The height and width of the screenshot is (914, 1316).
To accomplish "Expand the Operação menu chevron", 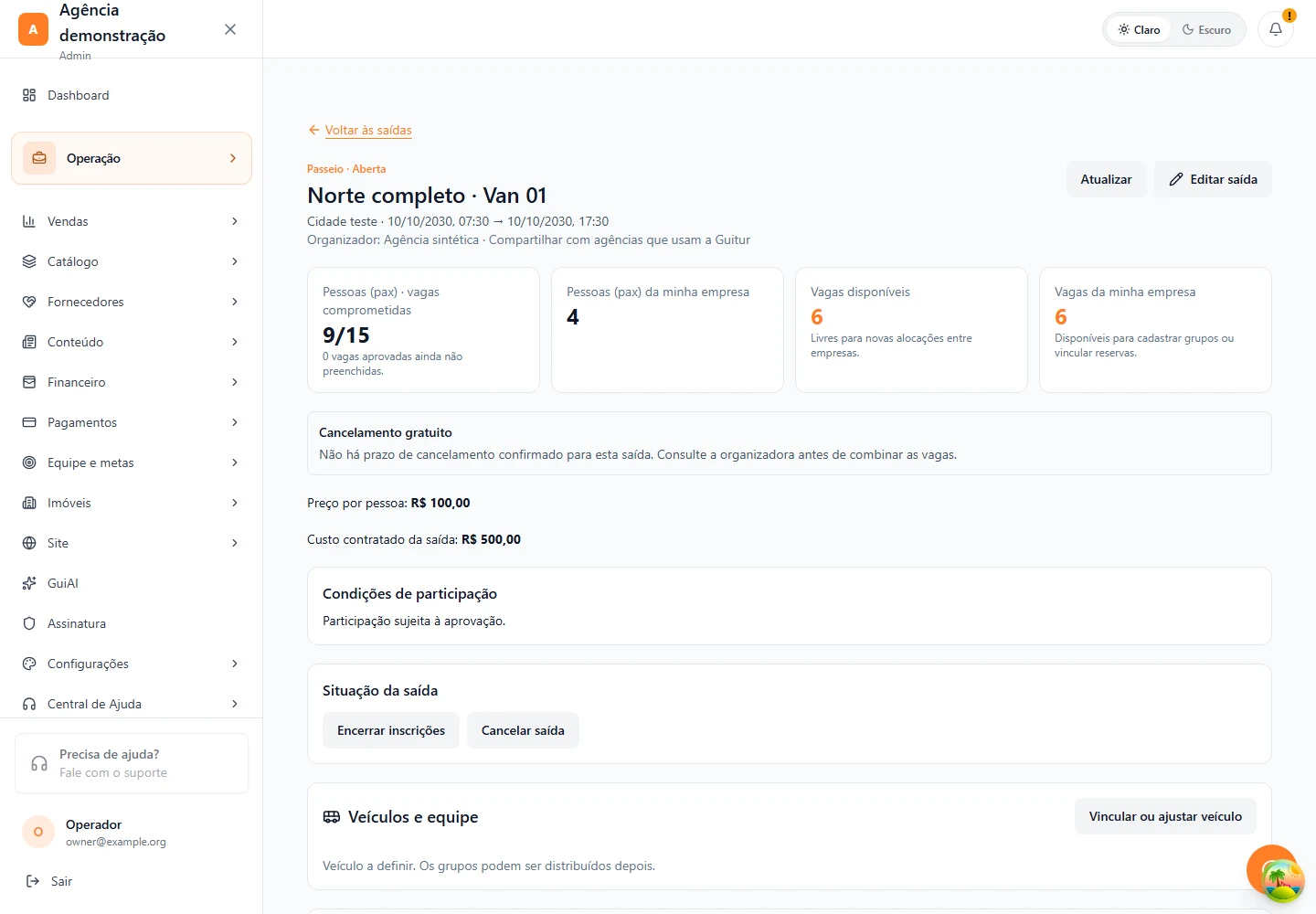I will pyautogui.click(x=233, y=158).
